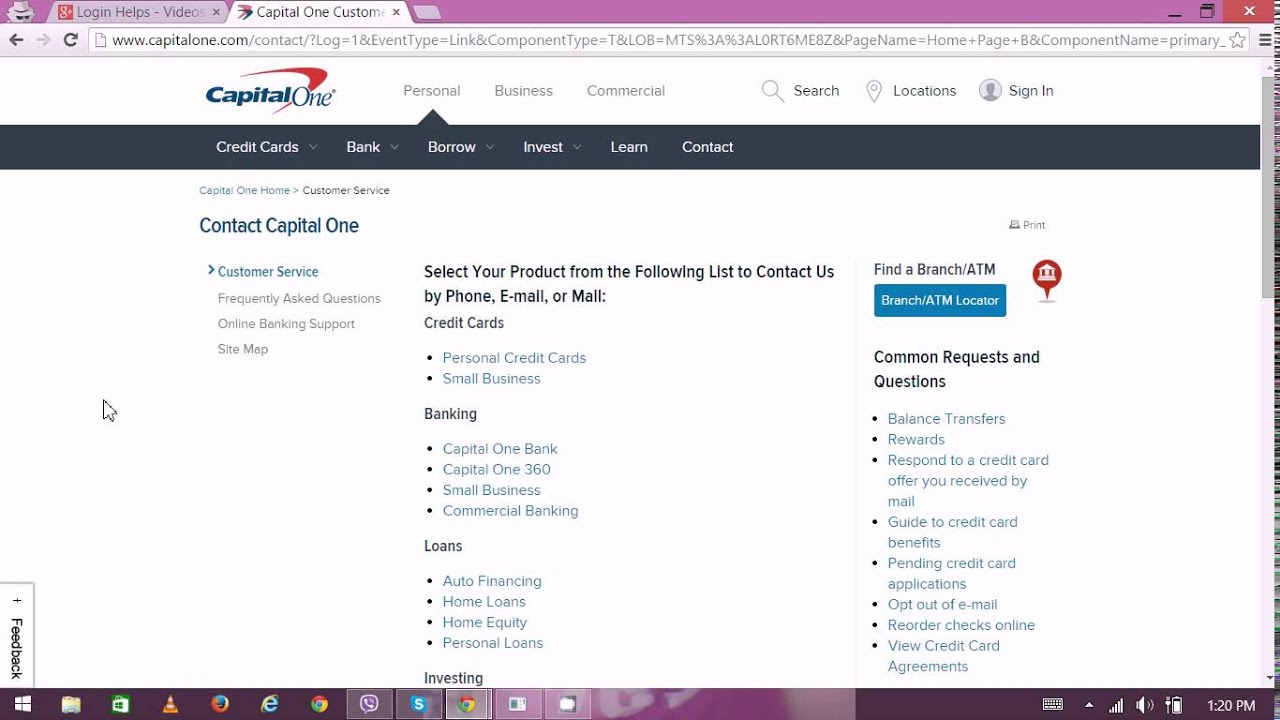The width and height of the screenshot is (1280, 720).
Task: Open the Rewards link
Action: (x=916, y=440)
